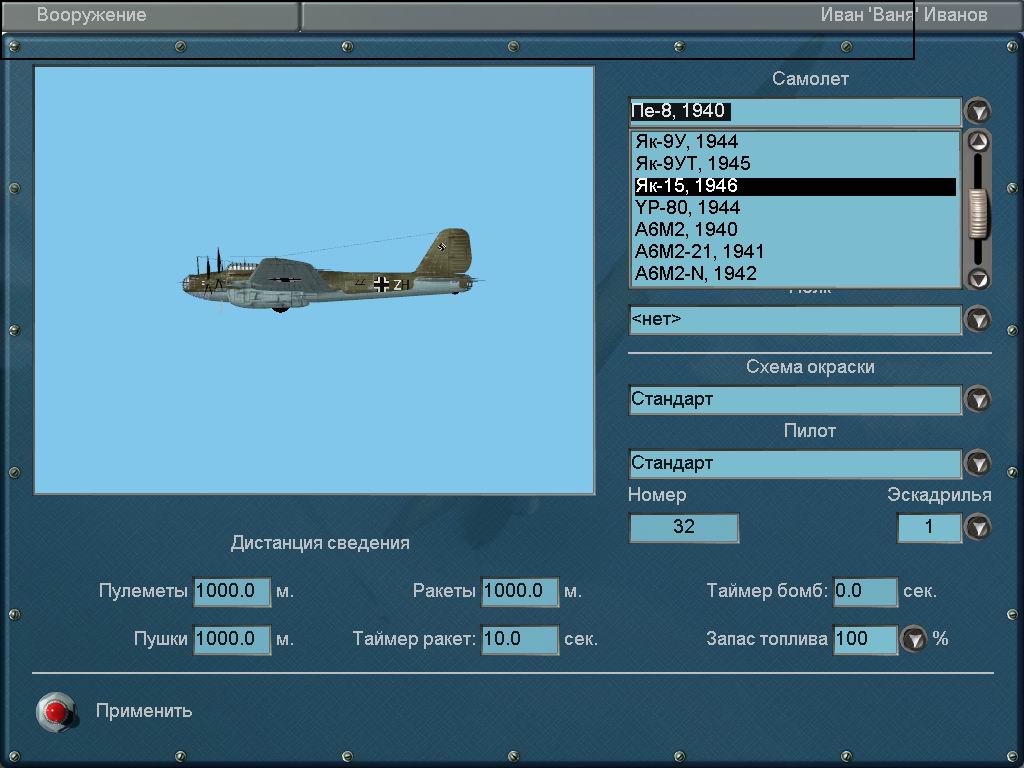Open the Схема окраски dropdown arrow
This screenshot has width=1024, height=768.
[x=977, y=399]
